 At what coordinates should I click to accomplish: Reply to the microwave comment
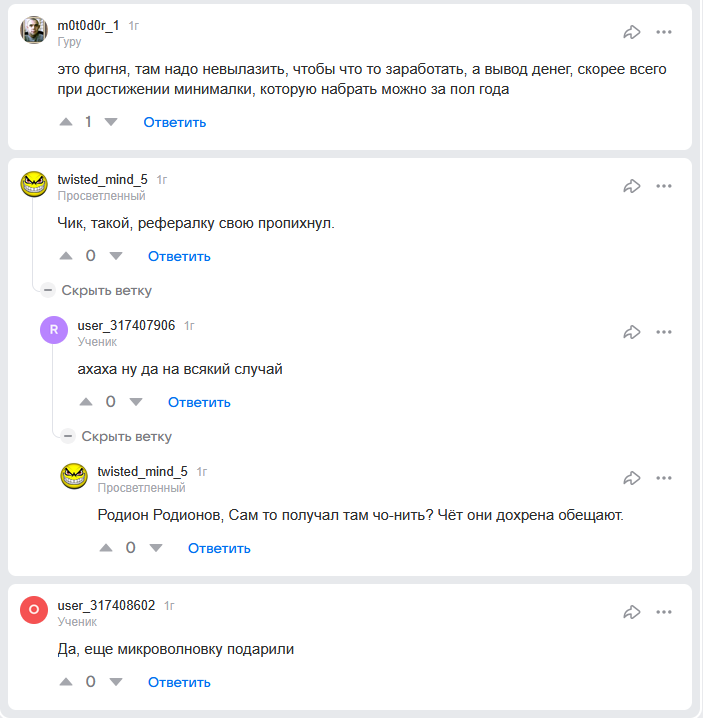[179, 682]
